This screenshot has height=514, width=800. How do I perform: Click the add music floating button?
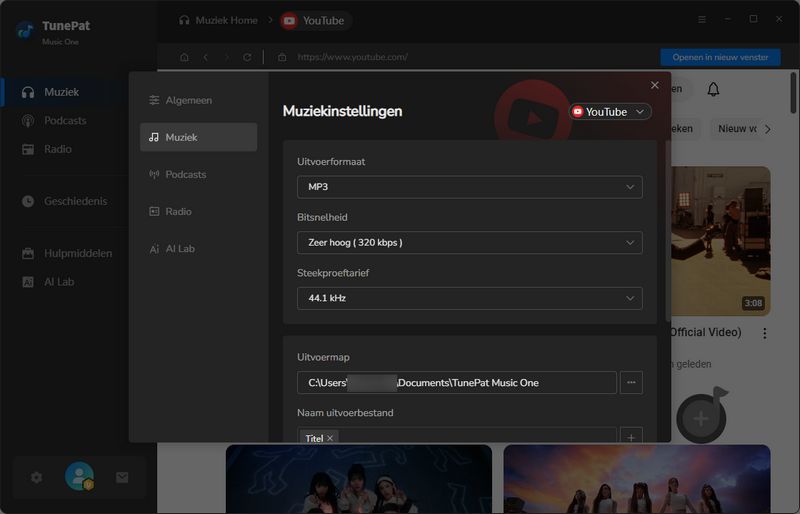click(702, 418)
